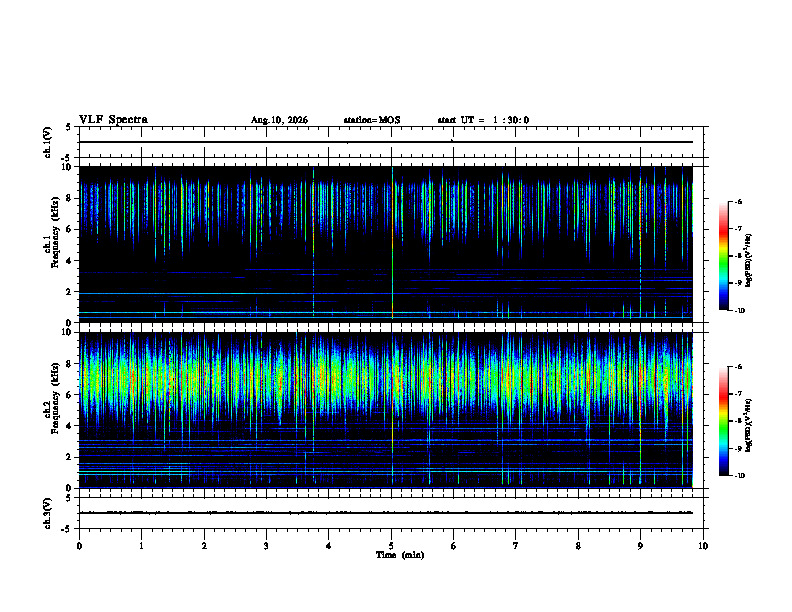Image resolution: width=792 pixels, height=612 pixels.
Task: Click the ch.1 colorbar log(PSD) unit label
Action: (x=749, y=261)
